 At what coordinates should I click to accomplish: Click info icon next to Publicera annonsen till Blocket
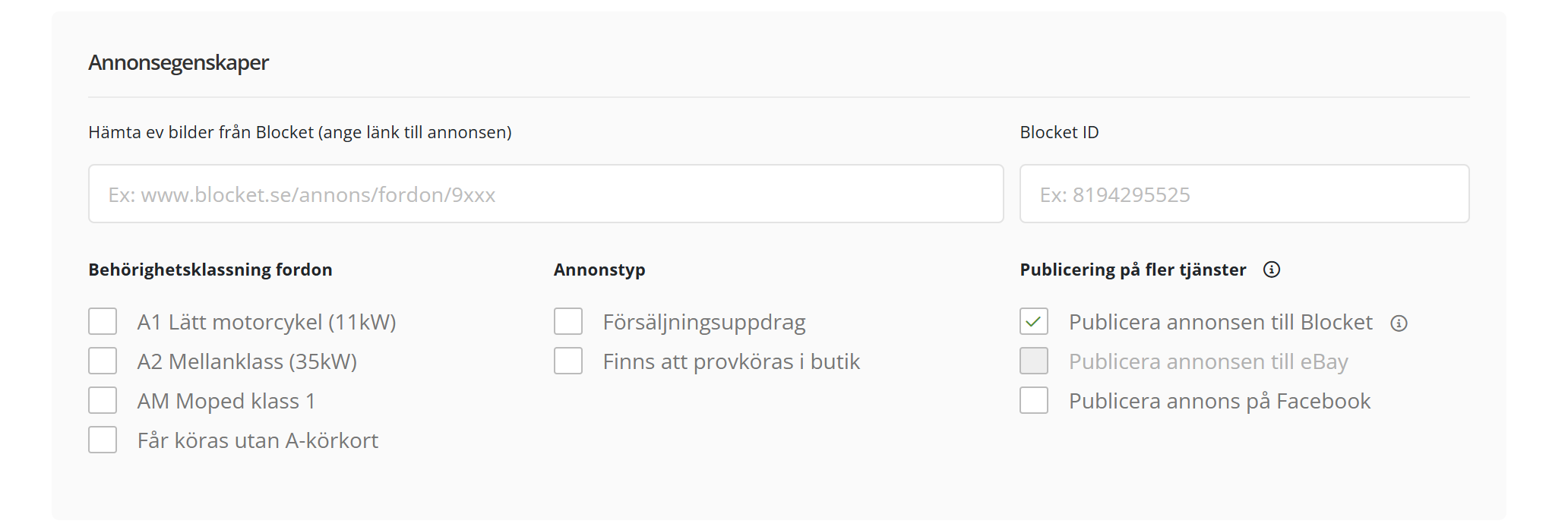pyautogui.click(x=1399, y=323)
